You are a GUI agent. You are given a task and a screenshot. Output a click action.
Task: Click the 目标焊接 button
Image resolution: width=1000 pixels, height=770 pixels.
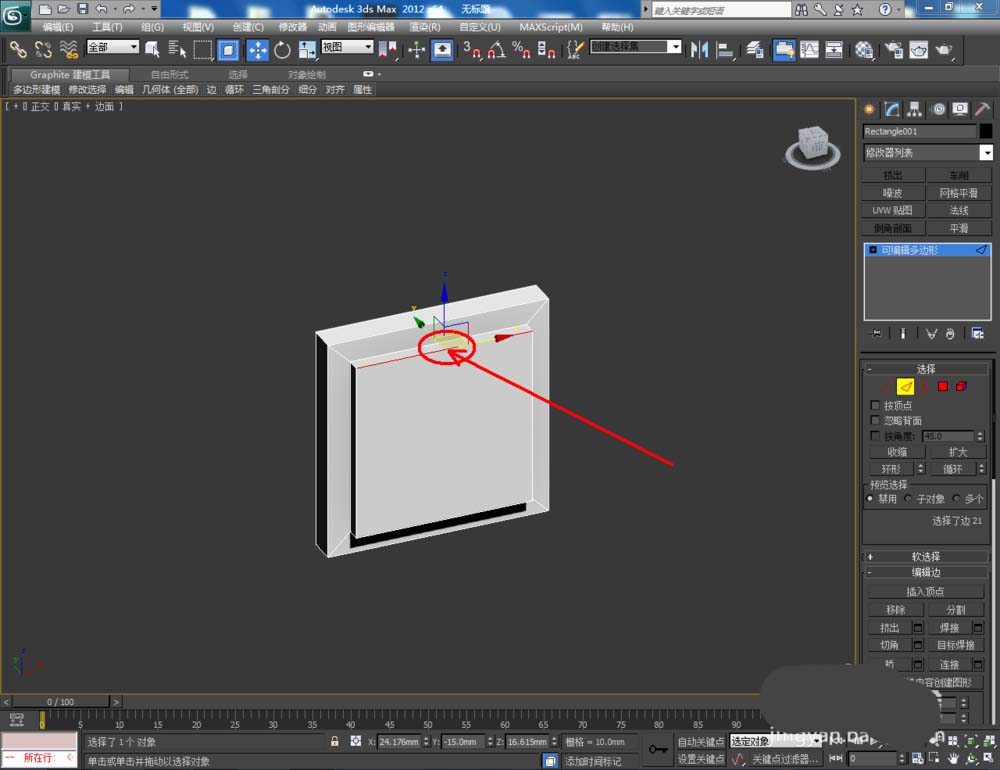tap(955, 645)
